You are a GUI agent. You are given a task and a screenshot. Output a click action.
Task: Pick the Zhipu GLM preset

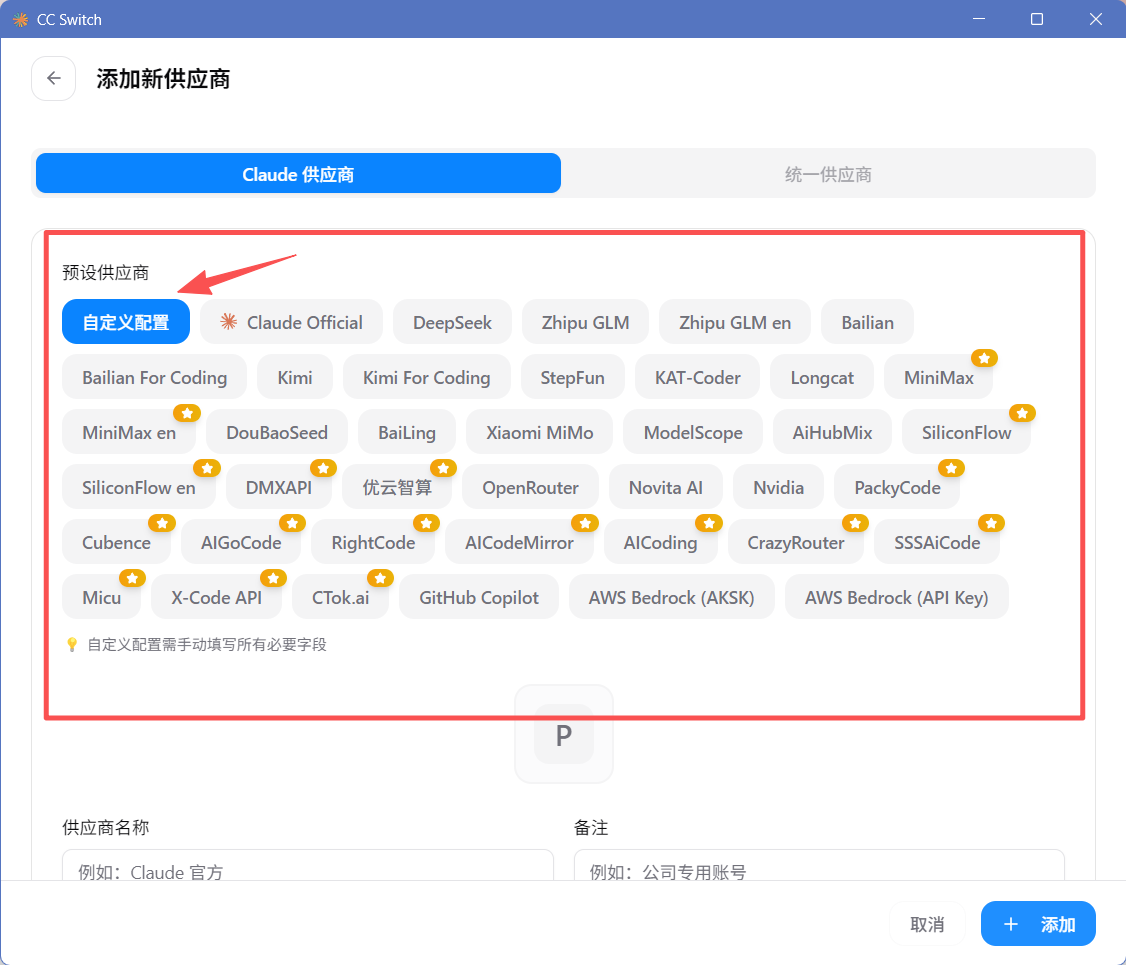point(585,322)
